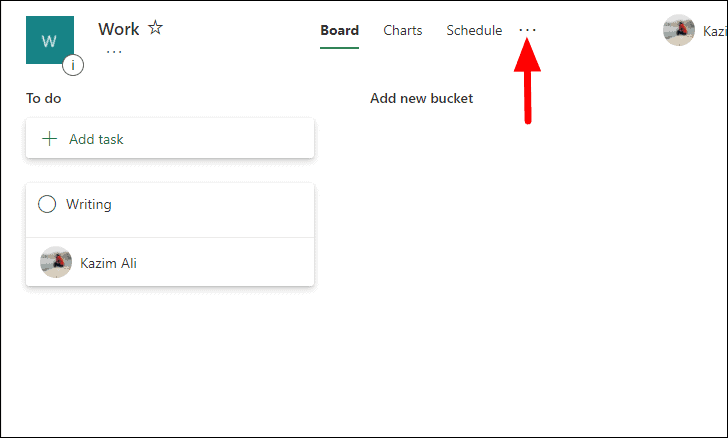Click the To do bucket title
The image size is (728, 438).
coord(44,98)
